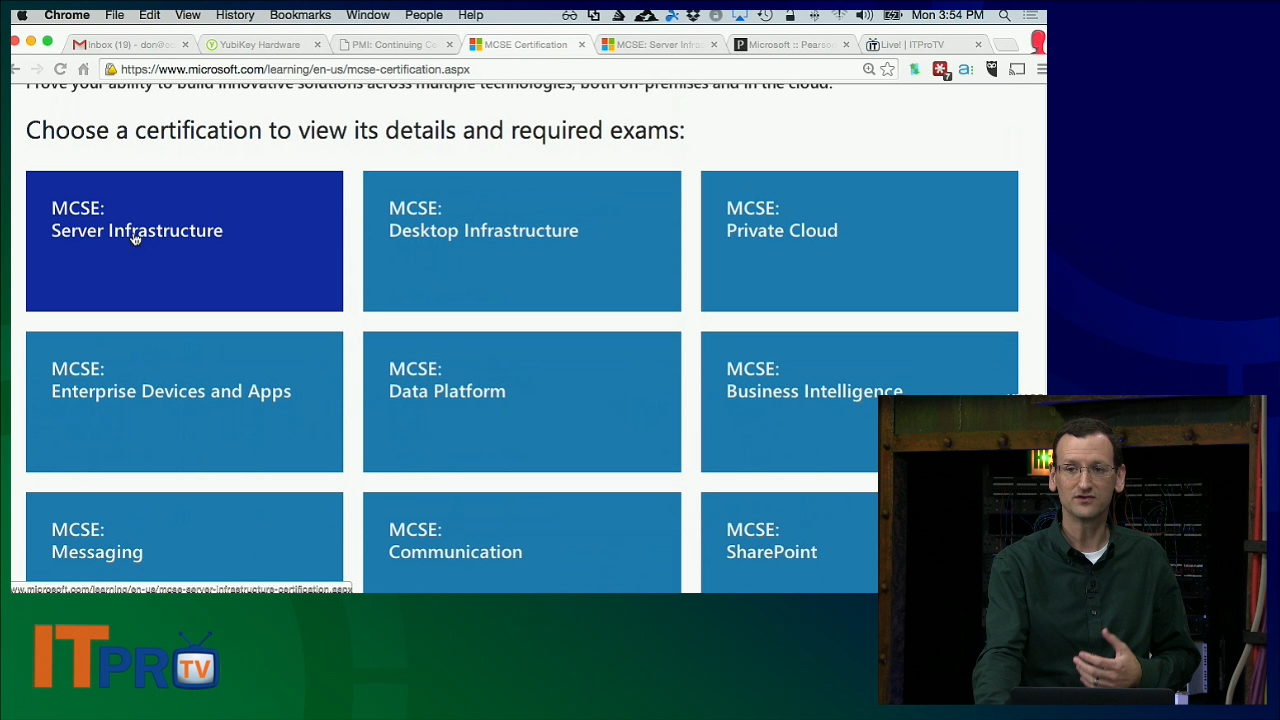Open the MCSE: Desktop Infrastructure tile
Image resolution: width=1280 pixels, height=720 pixels.
click(x=522, y=241)
